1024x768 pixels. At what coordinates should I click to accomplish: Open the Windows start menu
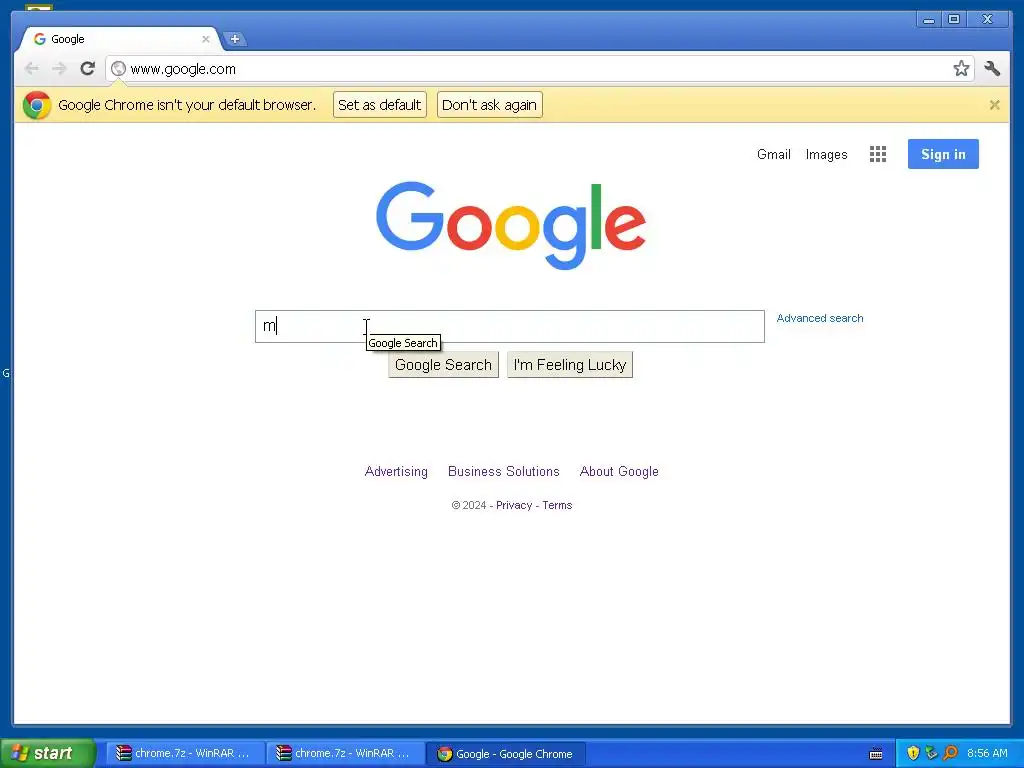[x=47, y=753]
